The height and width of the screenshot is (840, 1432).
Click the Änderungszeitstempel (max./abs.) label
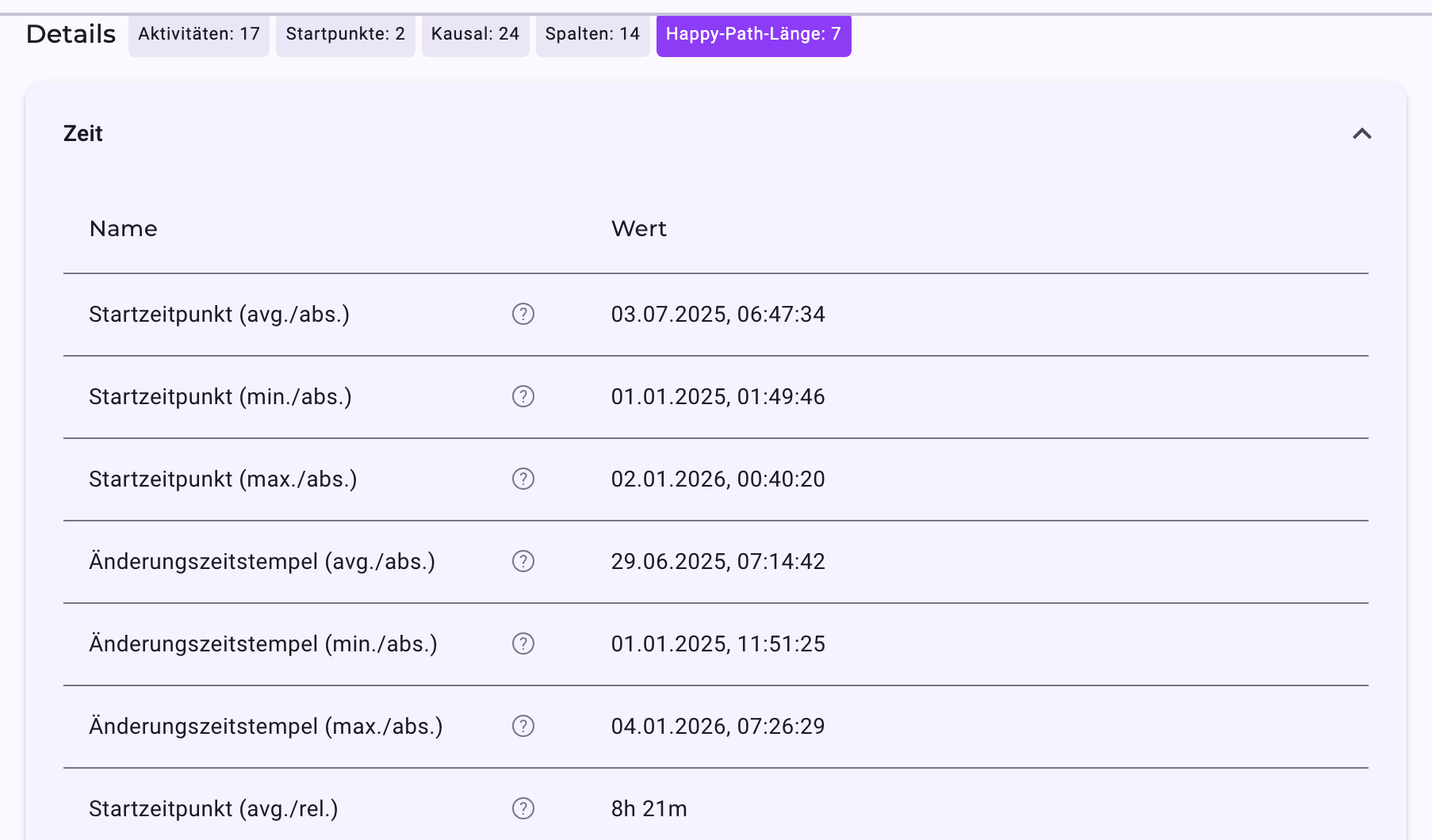point(266,727)
